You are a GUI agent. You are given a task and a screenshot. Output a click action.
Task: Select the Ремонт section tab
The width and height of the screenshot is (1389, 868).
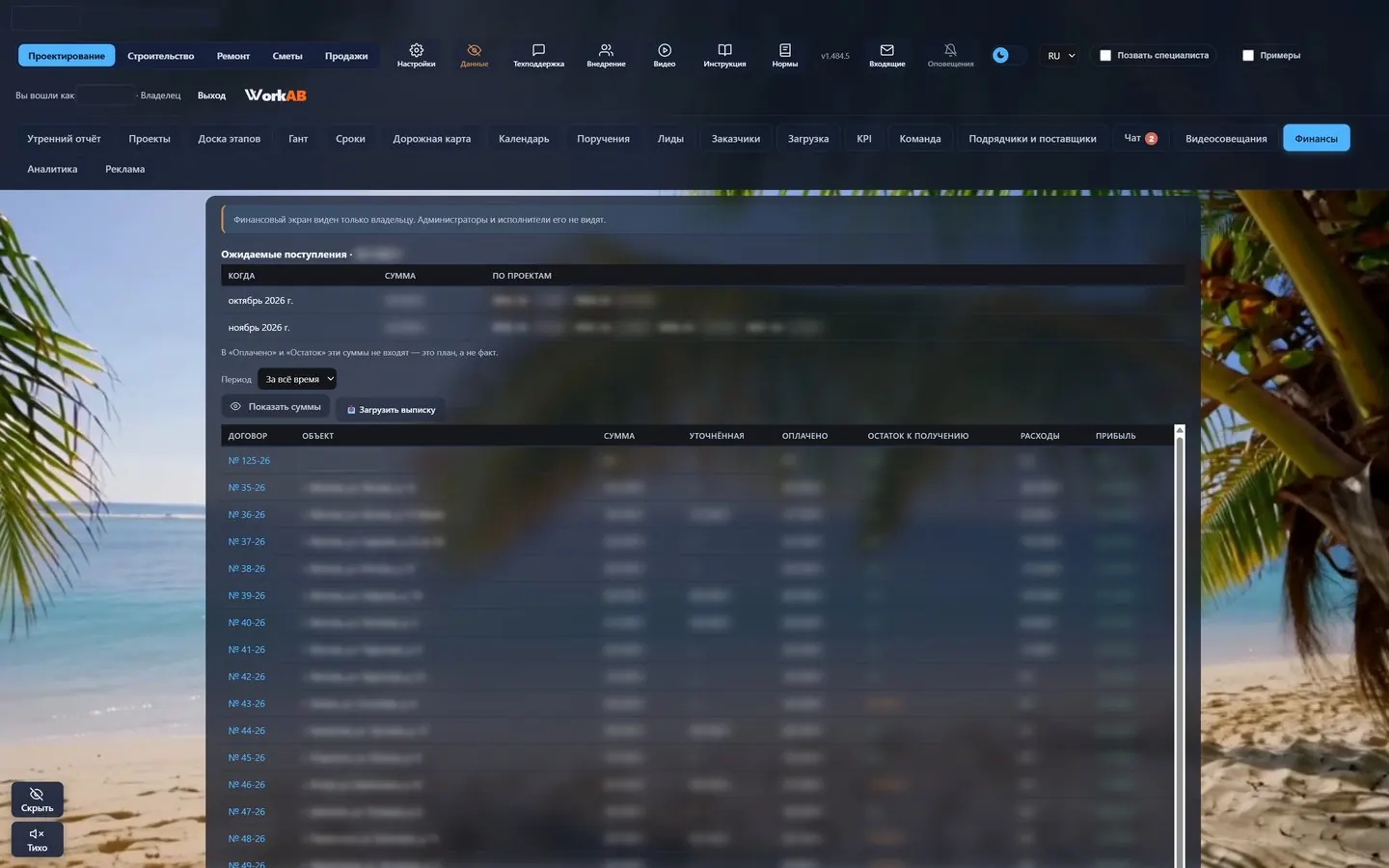[x=233, y=56]
